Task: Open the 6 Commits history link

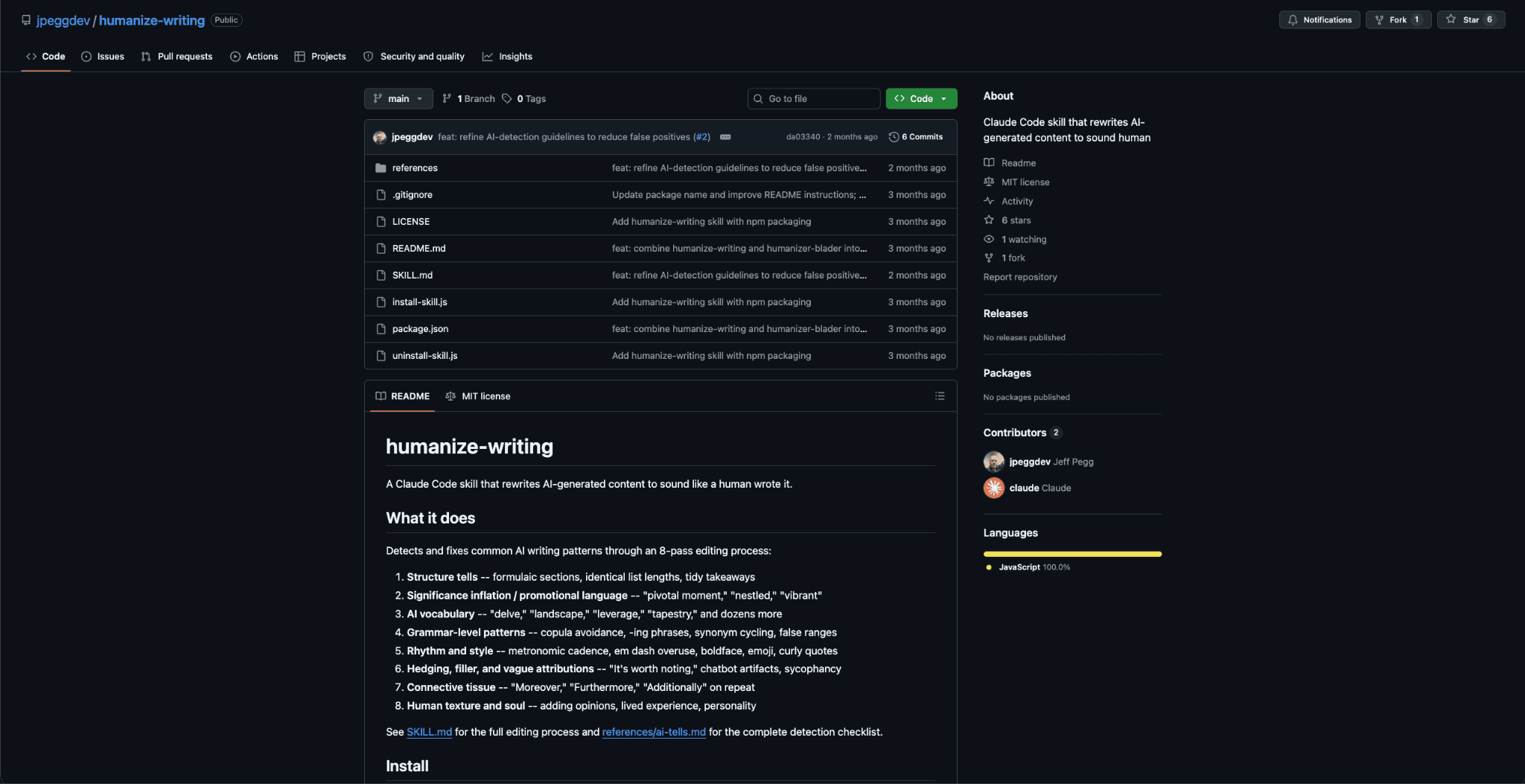Action: pyautogui.click(x=915, y=137)
